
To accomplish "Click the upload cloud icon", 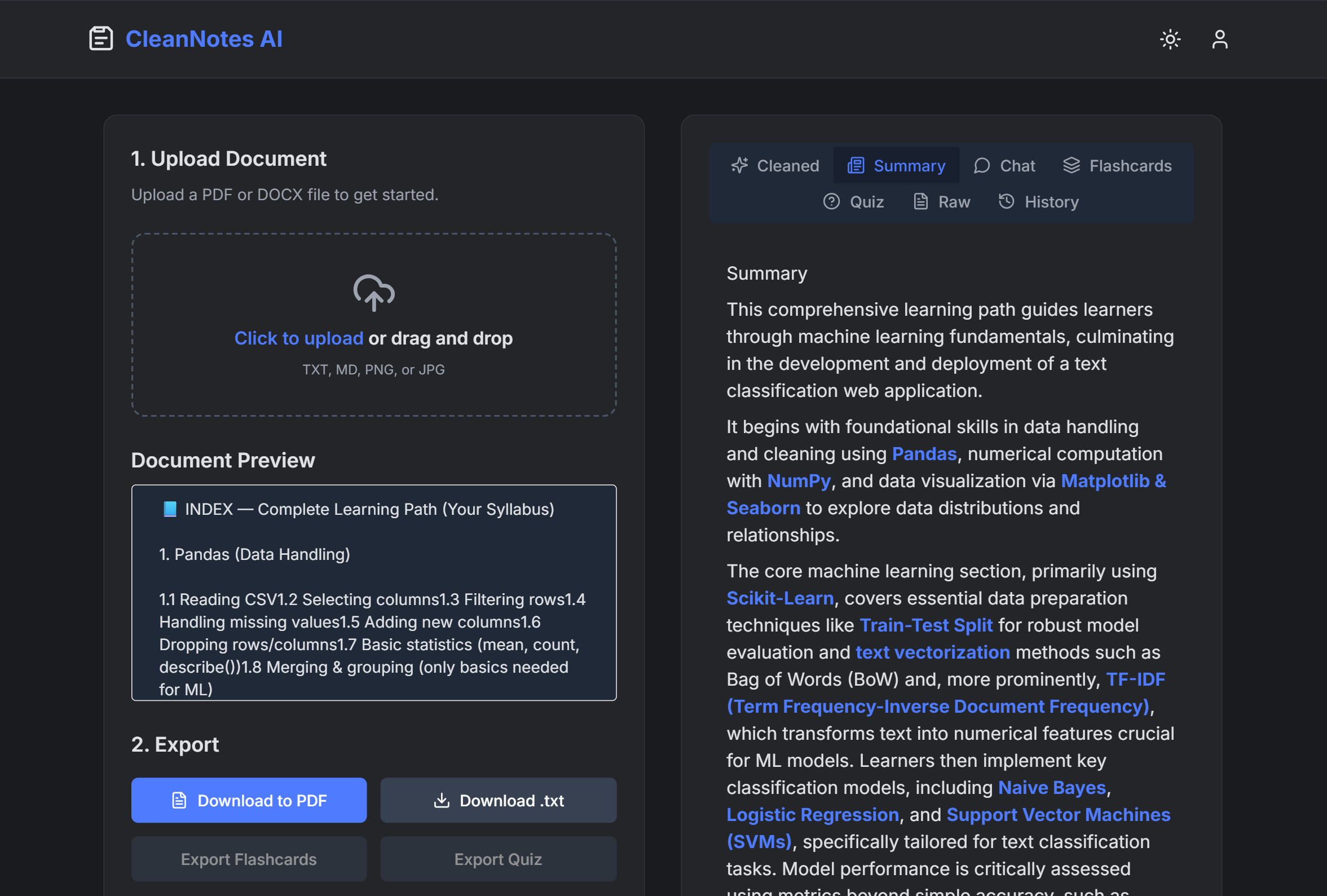I will 373,294.
